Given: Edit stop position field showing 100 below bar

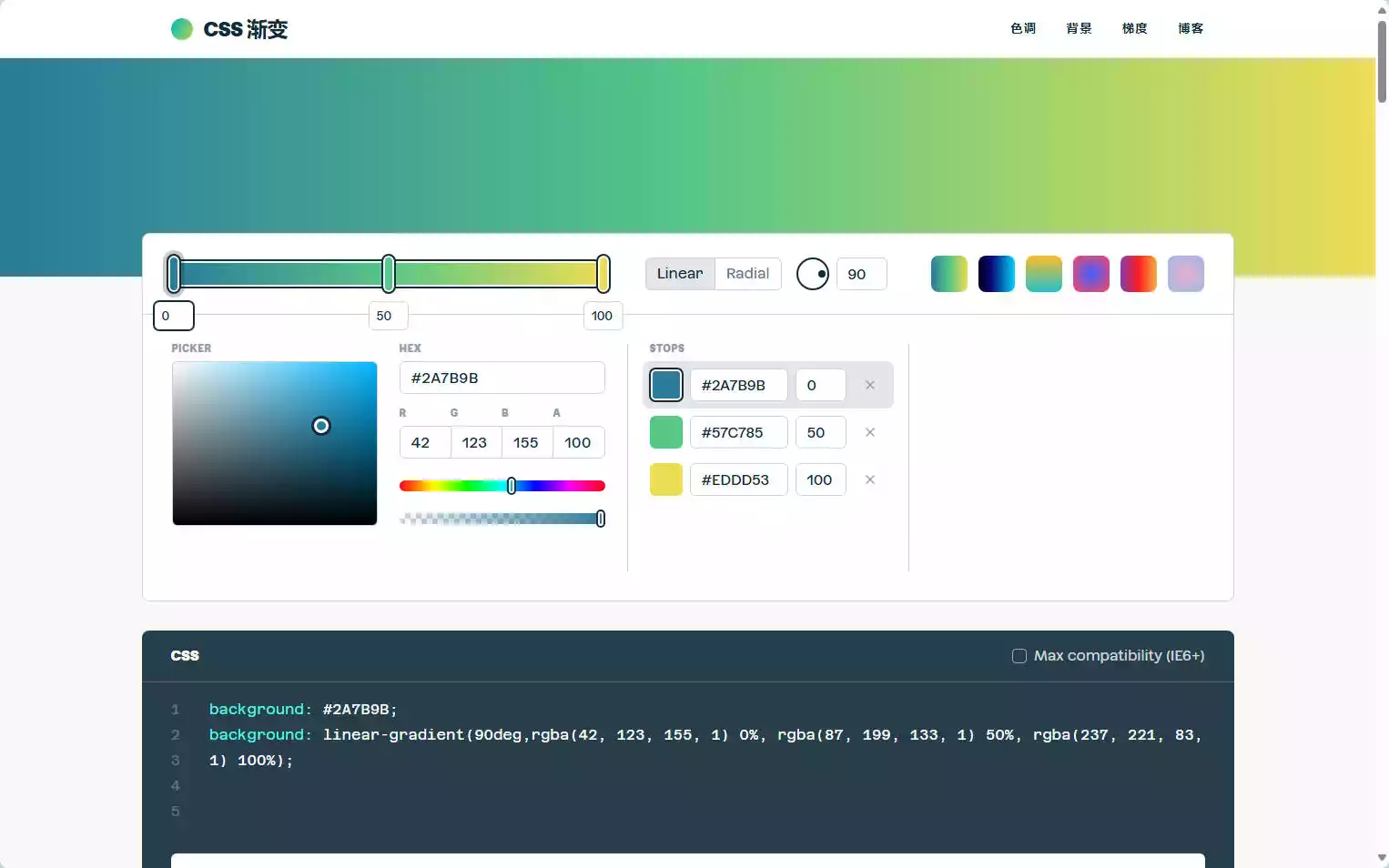Looking at the screenshot, I should (x=603, y=316).
